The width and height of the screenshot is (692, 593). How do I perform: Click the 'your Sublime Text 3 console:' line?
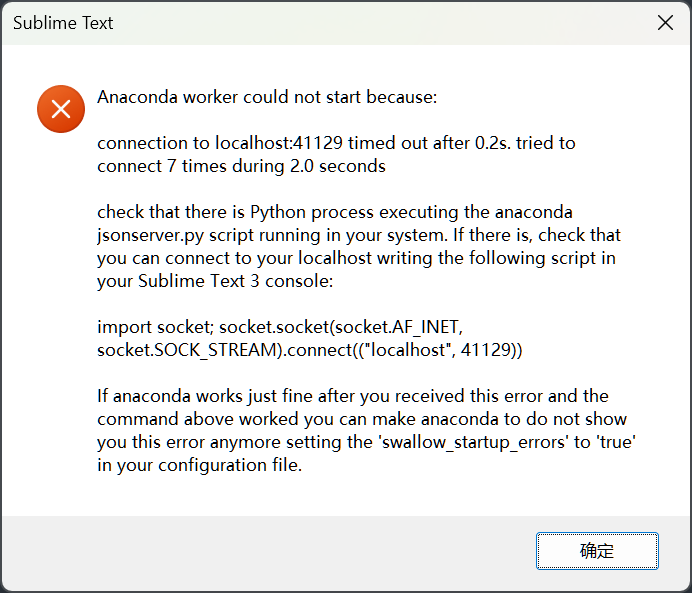(x=215, y=281)
